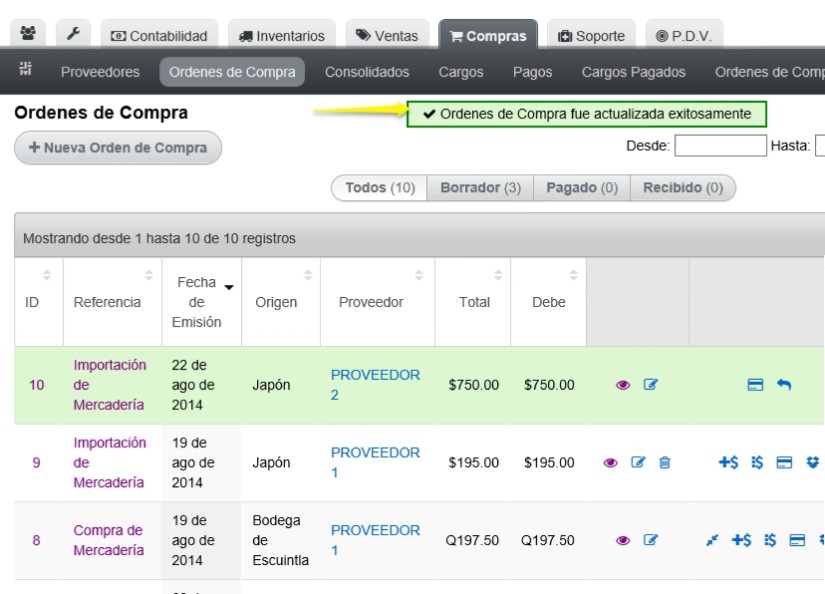Click credit card icon in order 10 row
The width and height of the screenshot is (825, 594).
pos(755,385)
